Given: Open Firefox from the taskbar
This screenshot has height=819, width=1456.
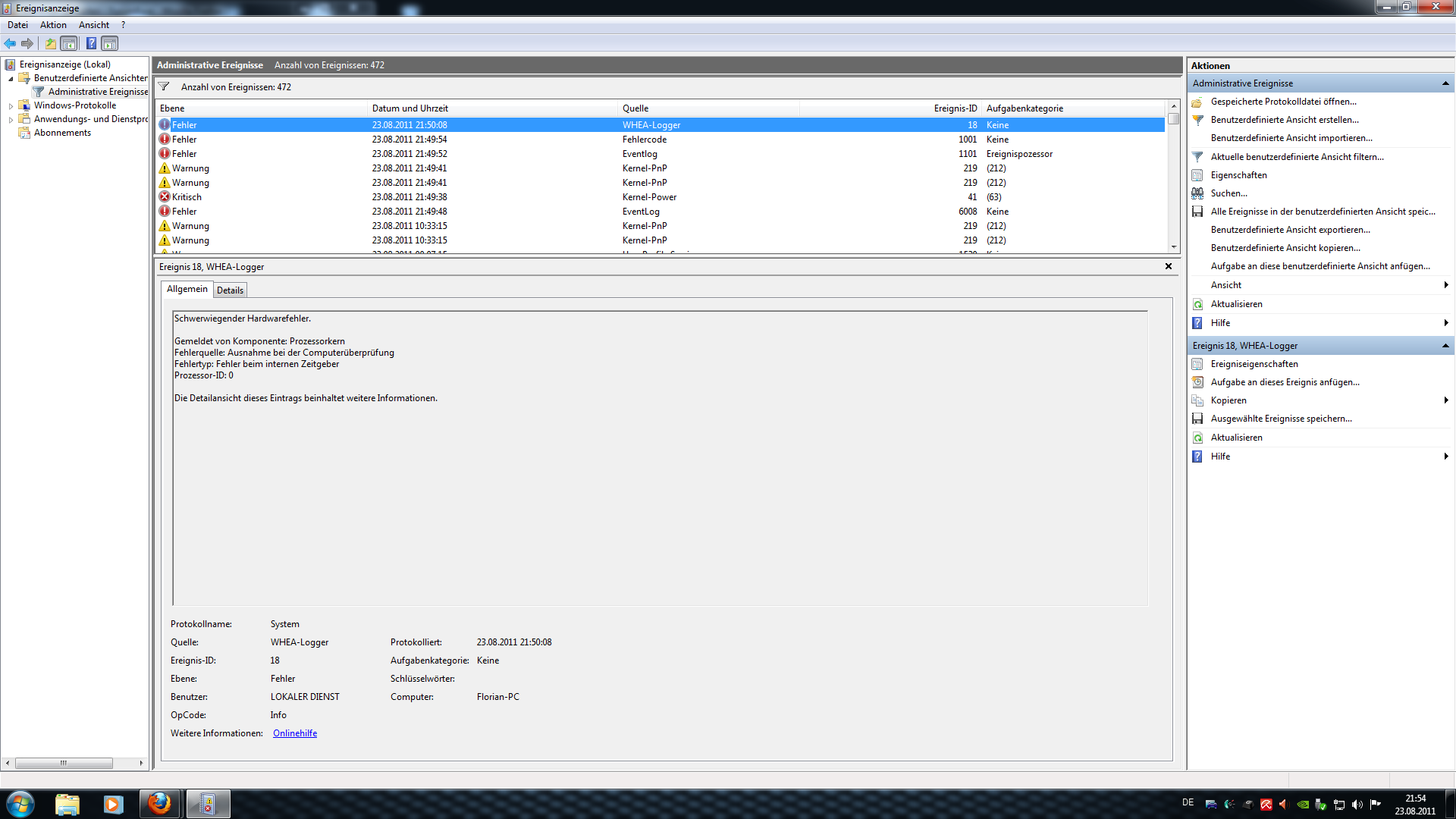Looking at the screenshot, I should (159, 803).
